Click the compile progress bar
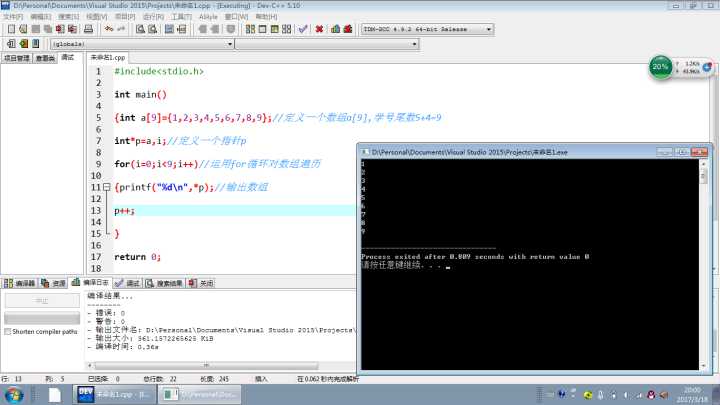Screen dimensions: 720x405 click(42, 318)
